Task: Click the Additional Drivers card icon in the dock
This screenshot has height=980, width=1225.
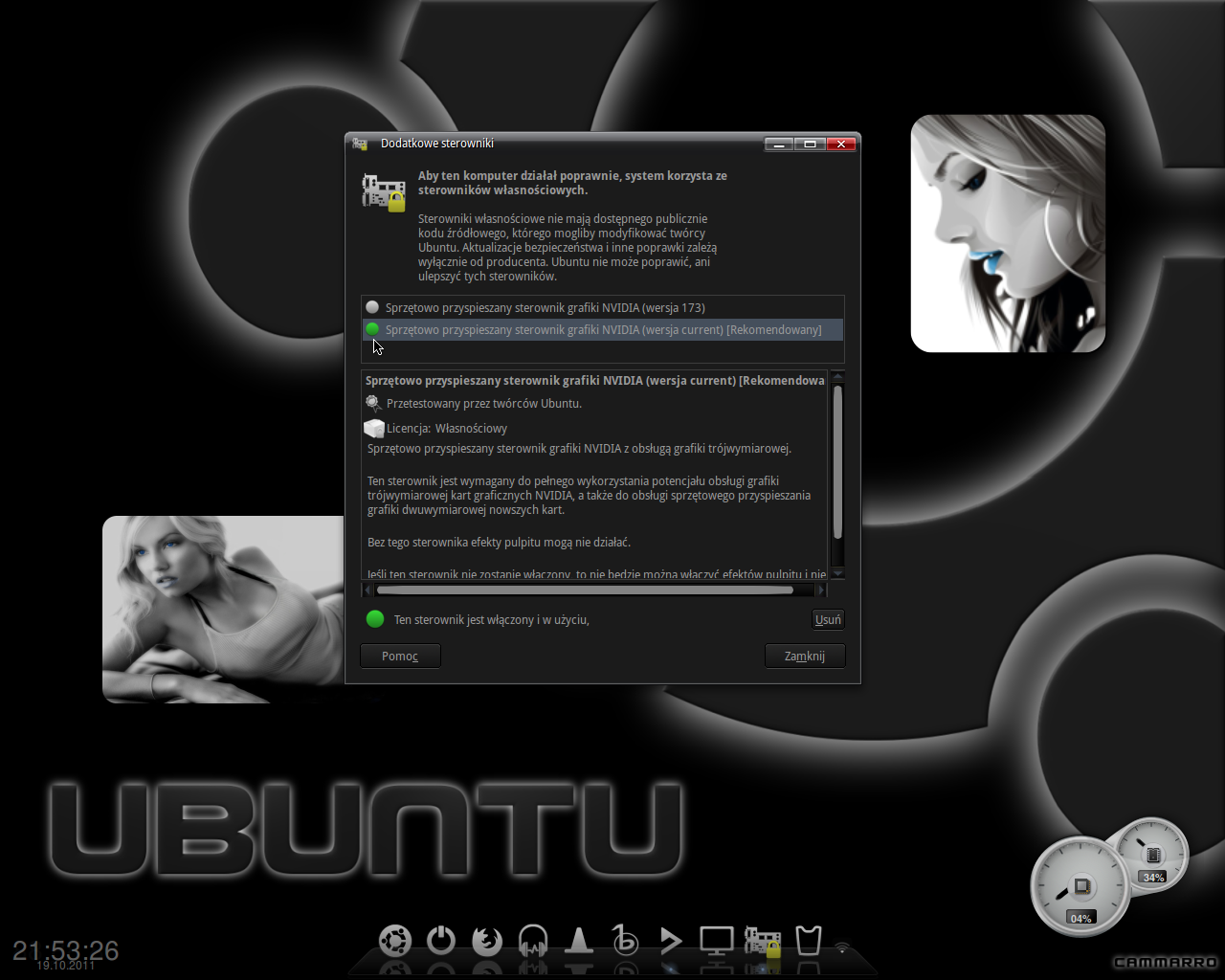Action: pyautogui.click(x=763, y=942)
